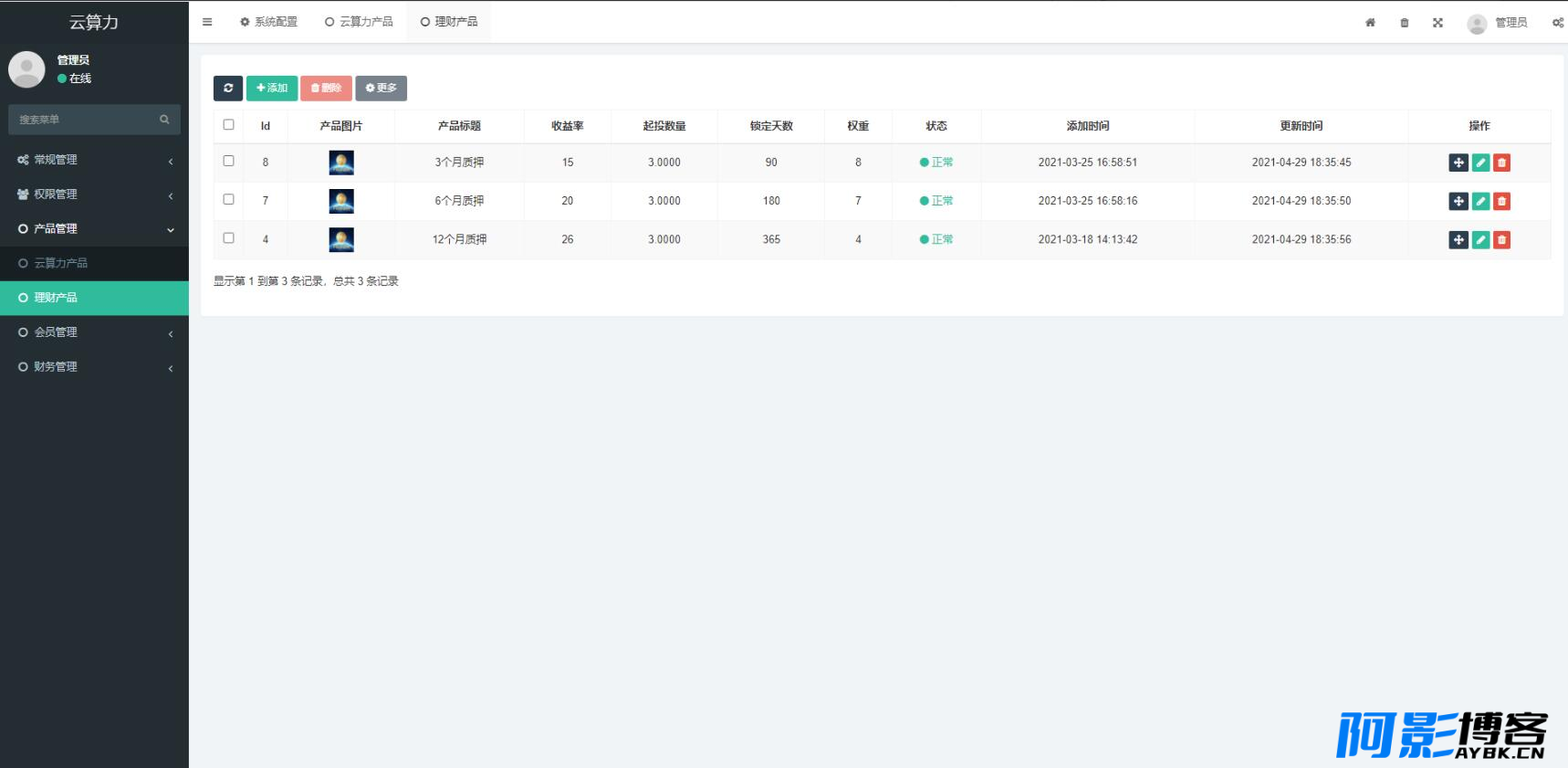
Task: Expand the 权限管理 sidebar menu
Action: pyautogui.click(x=94, y=195)
